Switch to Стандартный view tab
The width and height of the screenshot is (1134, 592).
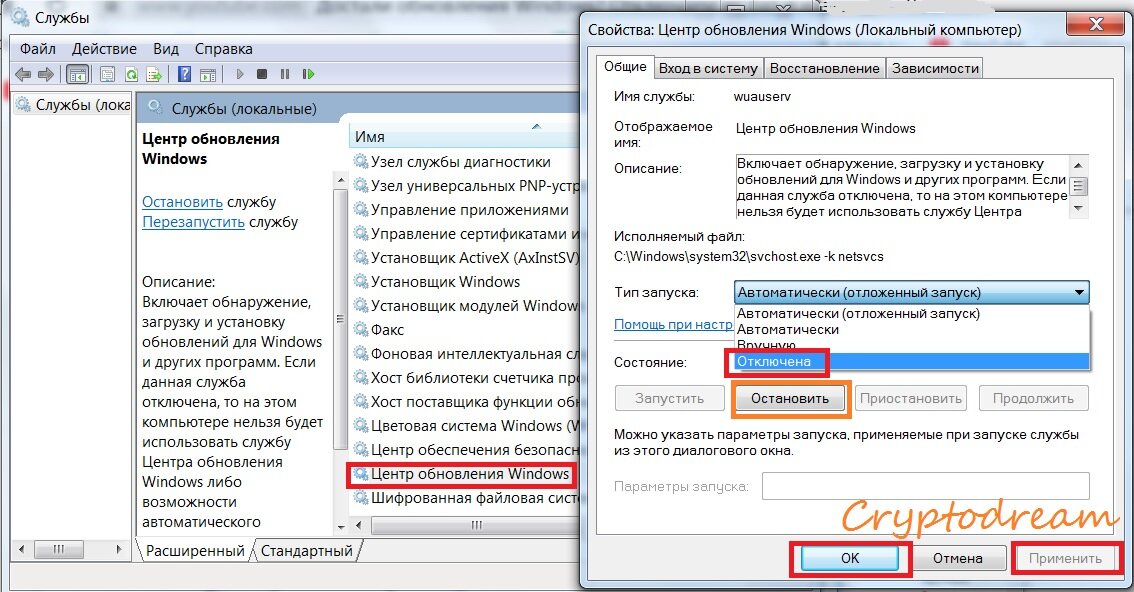307,551
